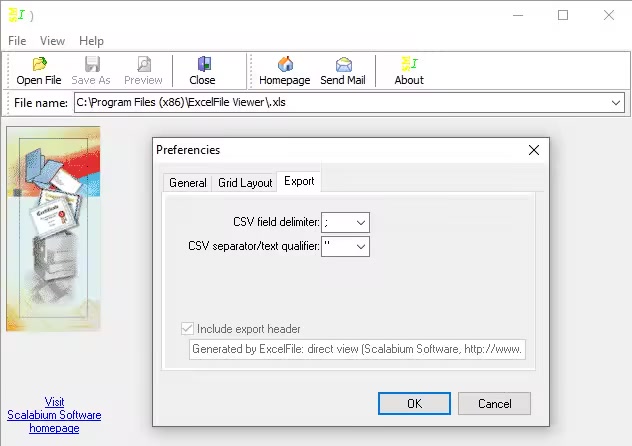The width and height of the screenshot is (632, 446).
Task: Switch to the General tab
Action: tap(187, 183)
